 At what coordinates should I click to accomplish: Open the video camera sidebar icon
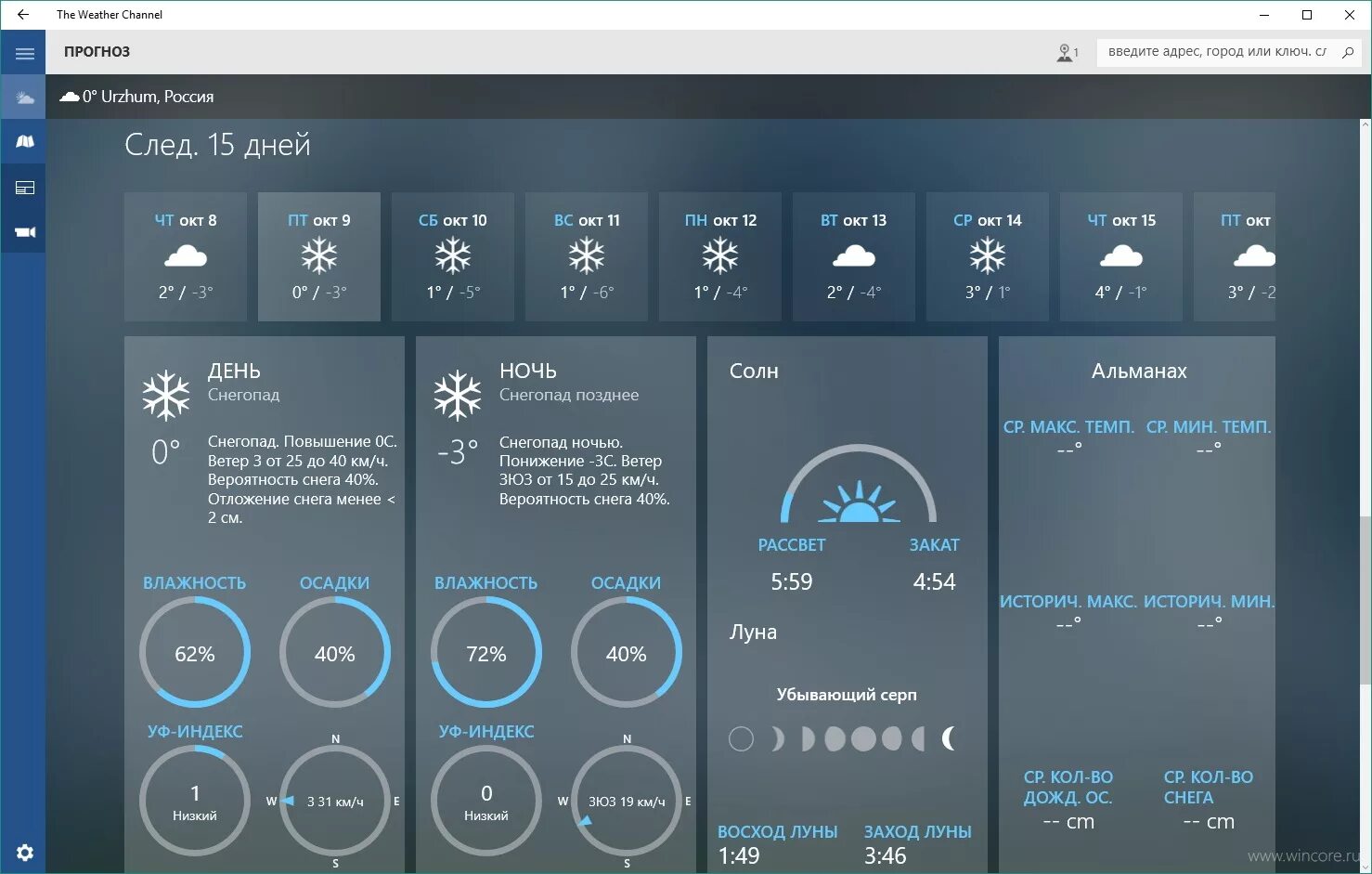pyautogui.click(x=24, y=232)
